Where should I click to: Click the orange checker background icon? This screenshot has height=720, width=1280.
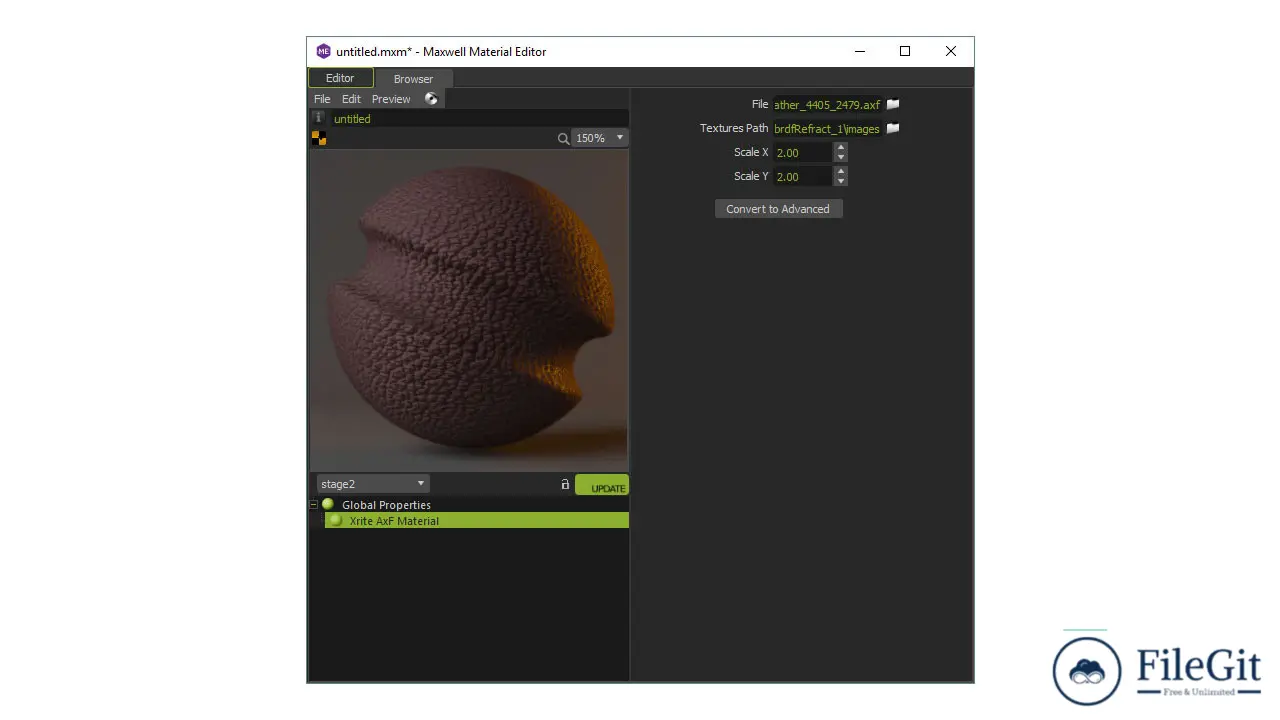[318, 138]
